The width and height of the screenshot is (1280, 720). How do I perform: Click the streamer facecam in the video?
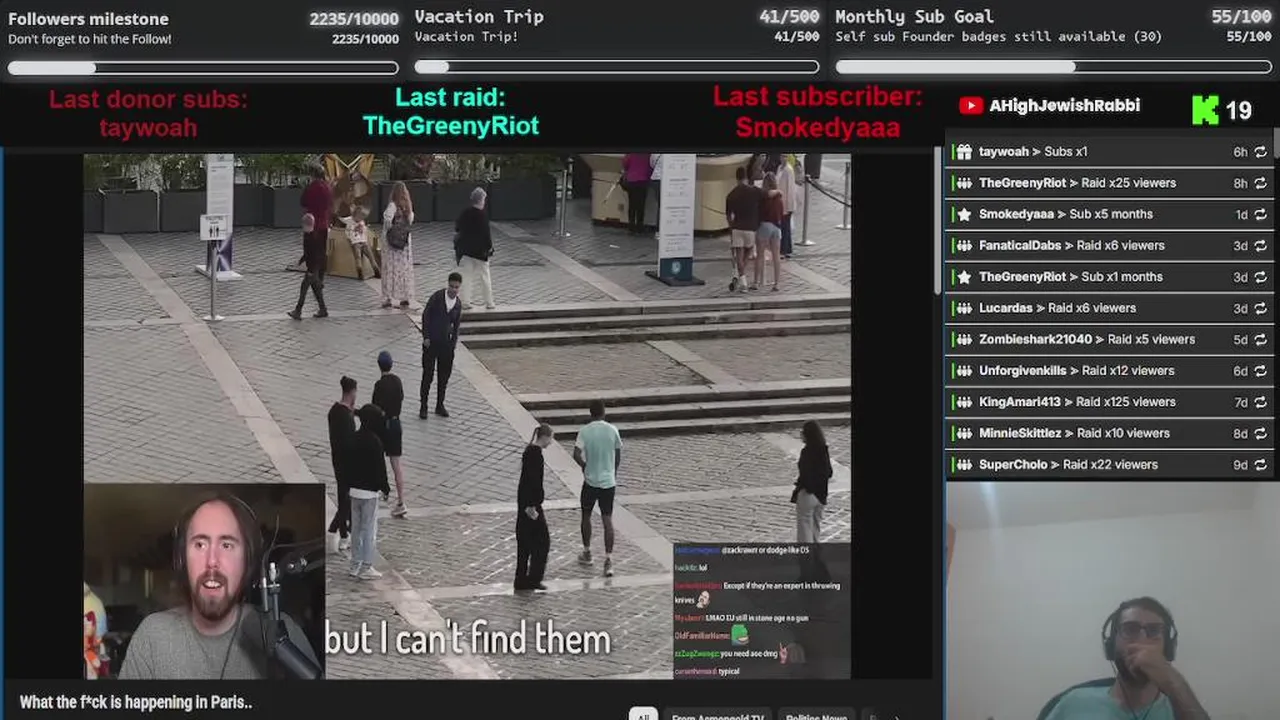[x=204, y=581]
